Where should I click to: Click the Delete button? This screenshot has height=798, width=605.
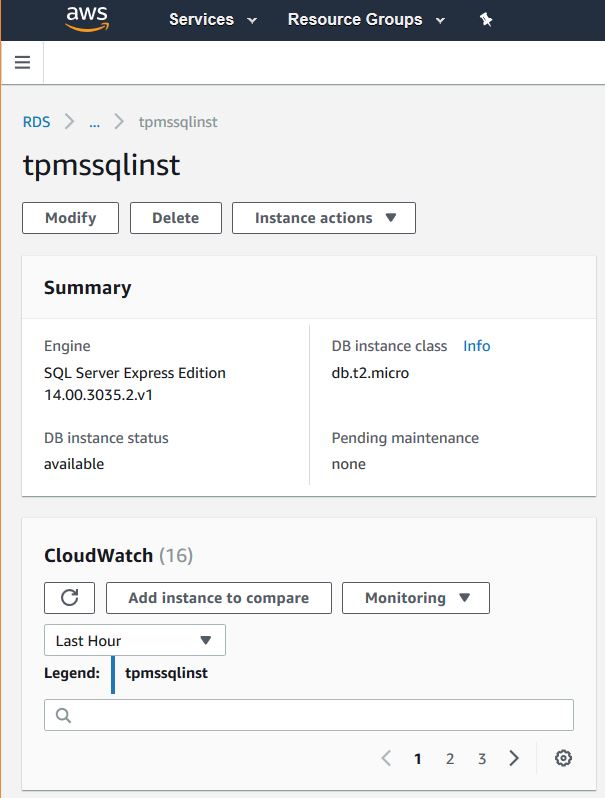tap(176, 218)
